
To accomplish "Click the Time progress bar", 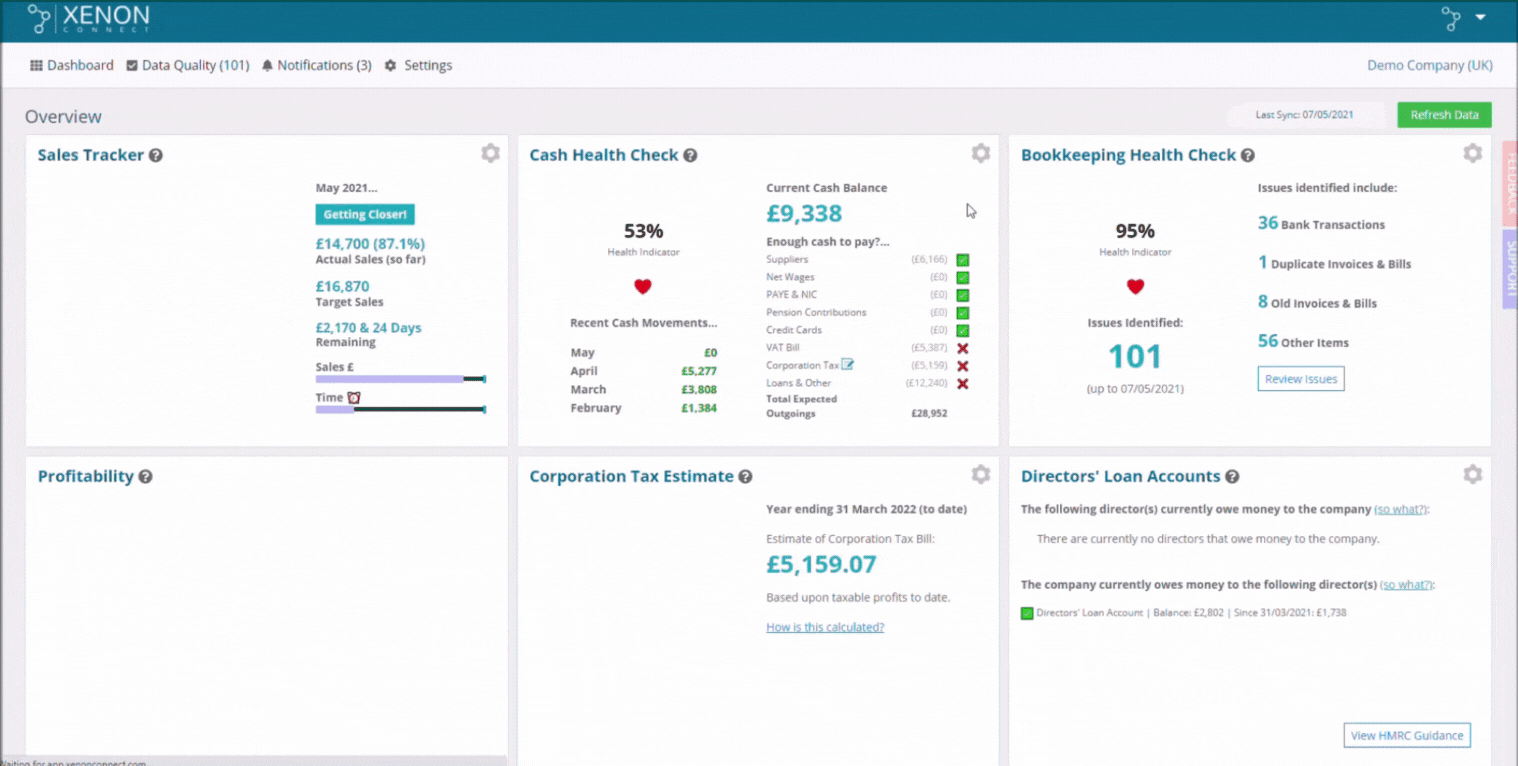I will (x=400, y=409).
